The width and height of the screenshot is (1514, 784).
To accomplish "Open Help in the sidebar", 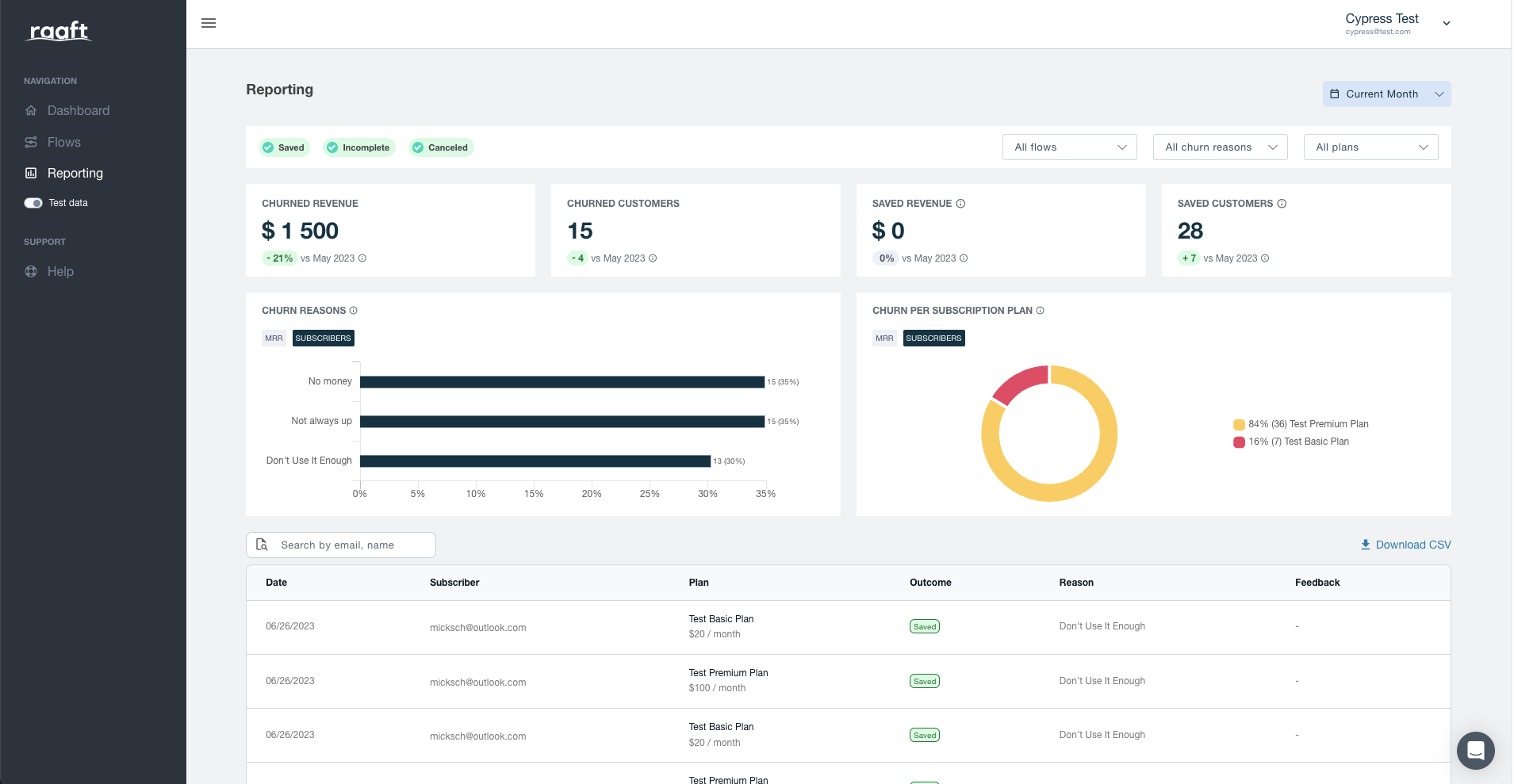I will click(60, 271).
